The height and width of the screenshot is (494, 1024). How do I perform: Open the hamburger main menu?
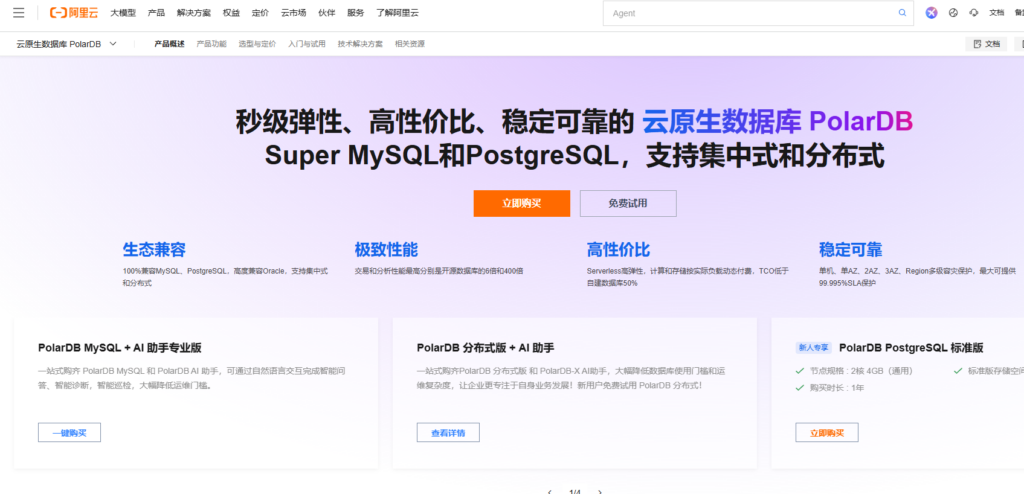19,12
